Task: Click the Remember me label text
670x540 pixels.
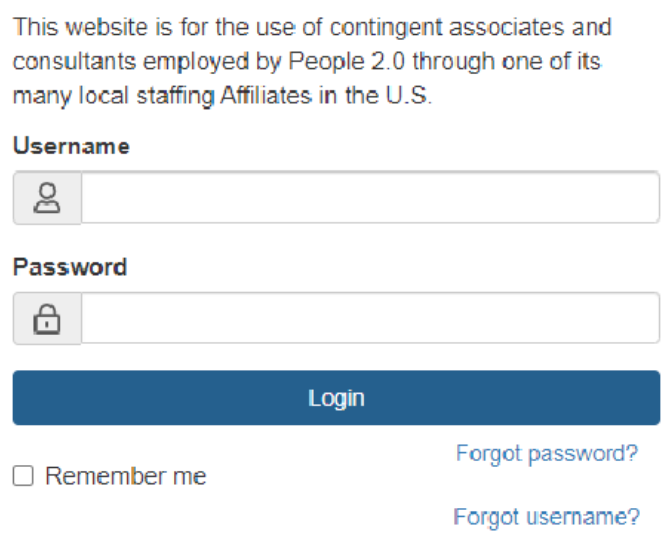Action: (126, 477)
